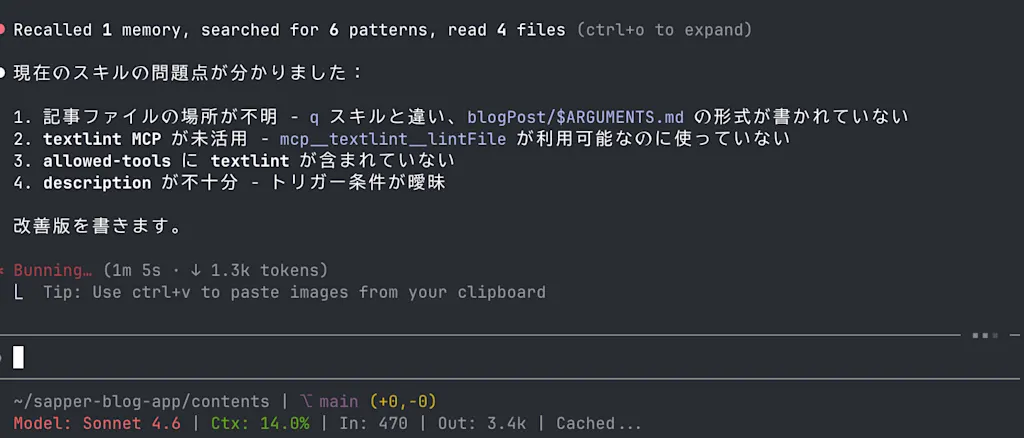The image size is (1024, 438).
Task: Open the blogPost/$ARGUMENTS.md path link
Action: pos(575,117)
